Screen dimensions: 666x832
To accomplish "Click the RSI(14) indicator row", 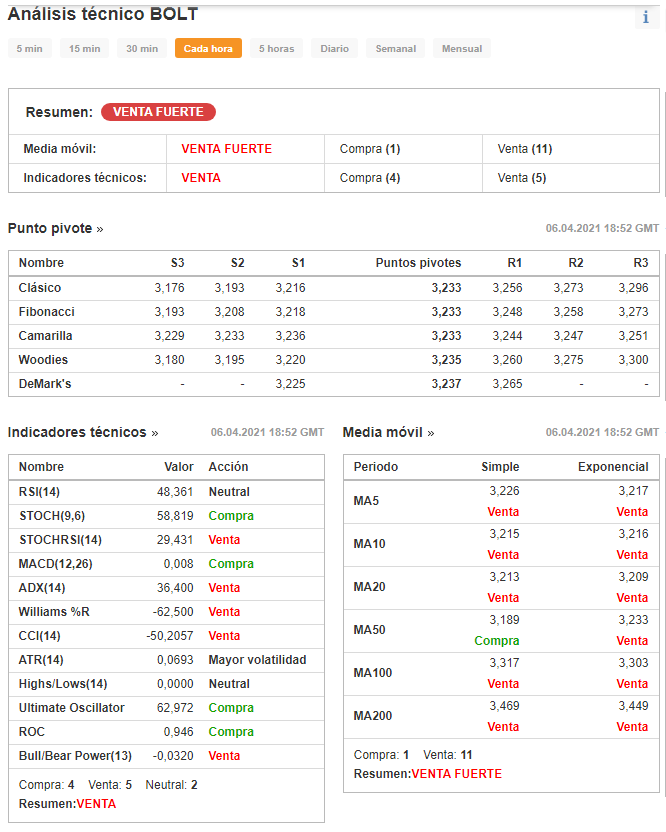I will [x=40, y=492].
